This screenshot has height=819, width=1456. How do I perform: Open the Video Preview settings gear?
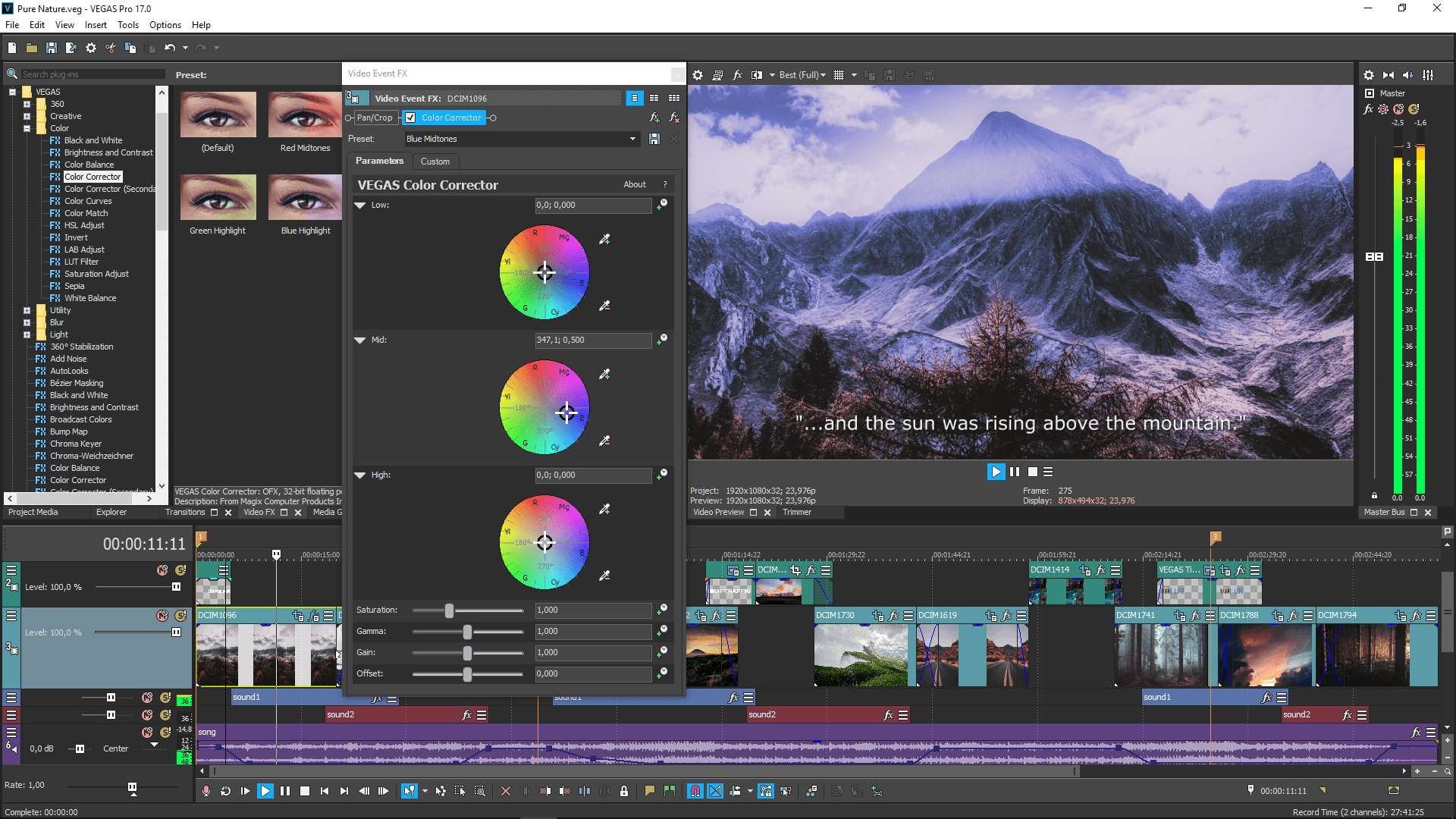coord(698,75)
